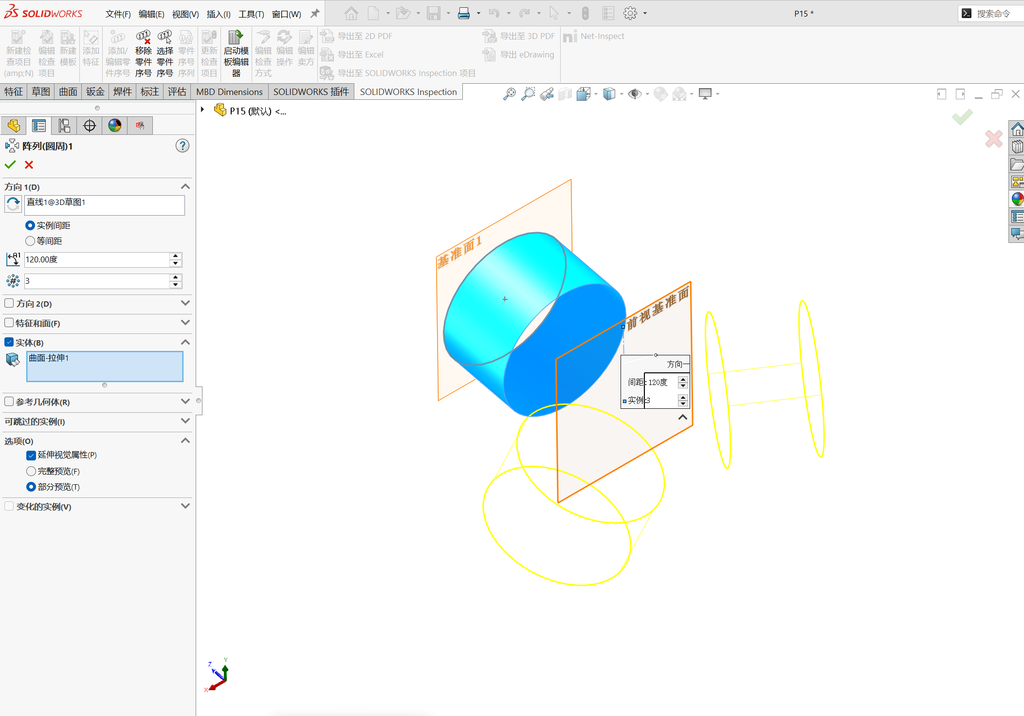The image size is (1024, 716).
Task: Cancel the circular pattern with red X
Action: [29, 165]
